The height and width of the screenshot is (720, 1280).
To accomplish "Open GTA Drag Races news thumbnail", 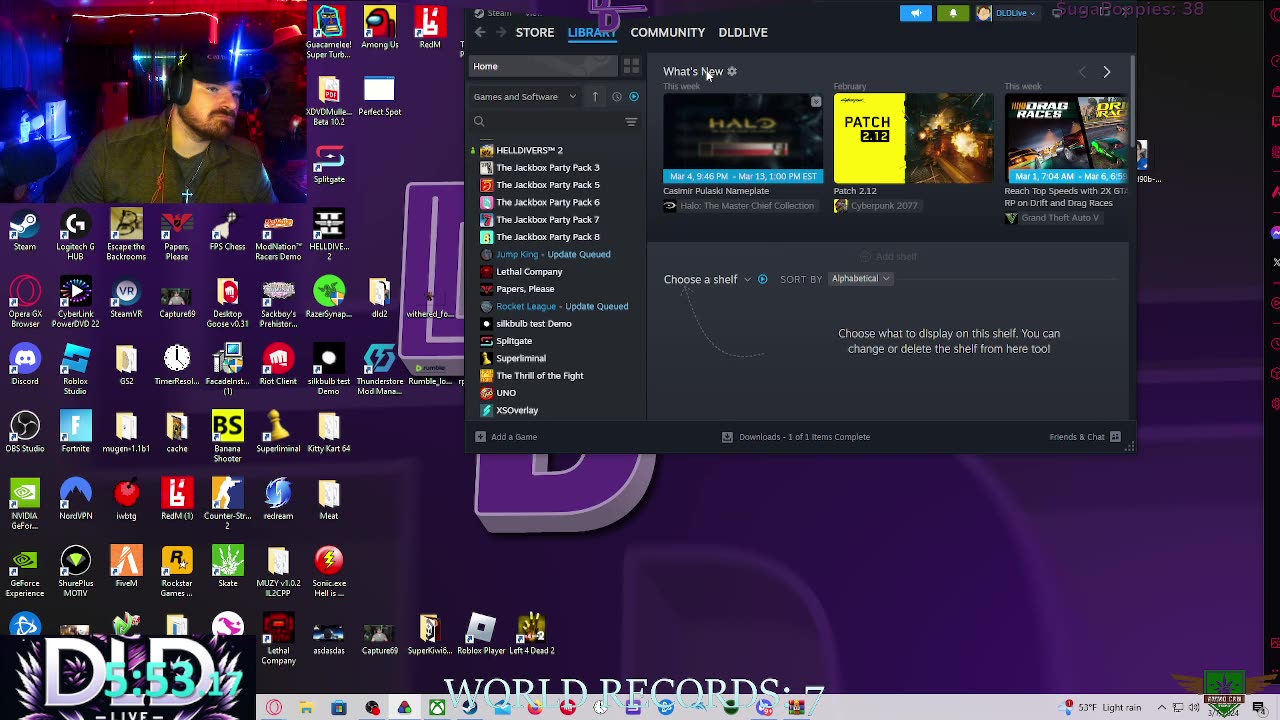I will coord(1066,138).
